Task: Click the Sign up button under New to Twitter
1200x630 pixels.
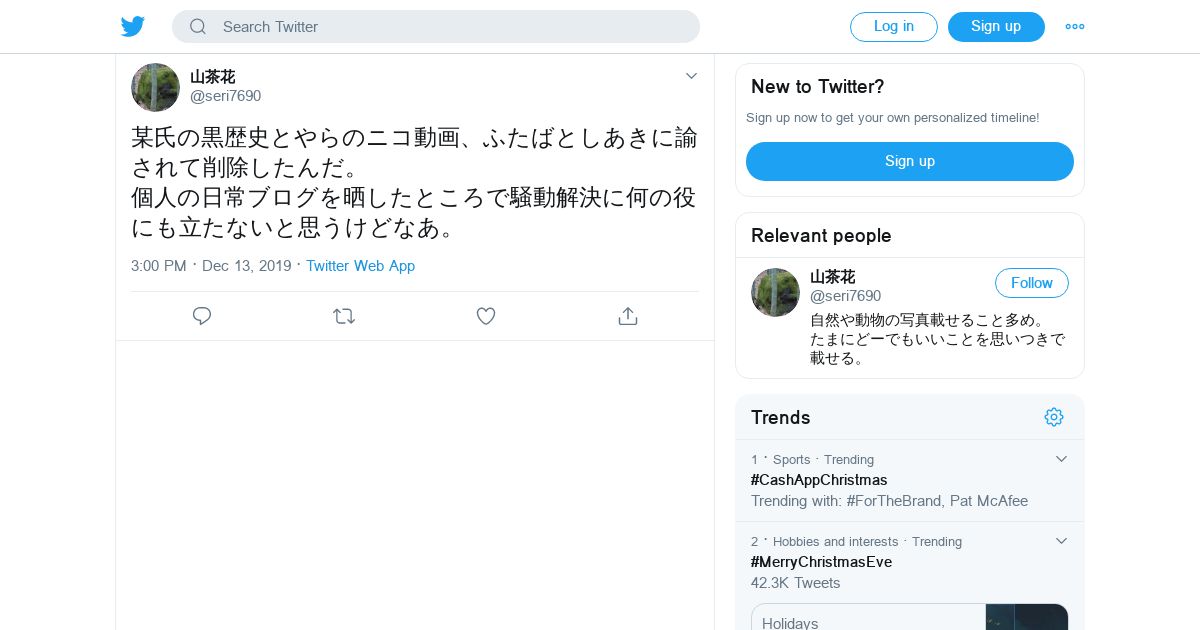Action: [909, 161]
